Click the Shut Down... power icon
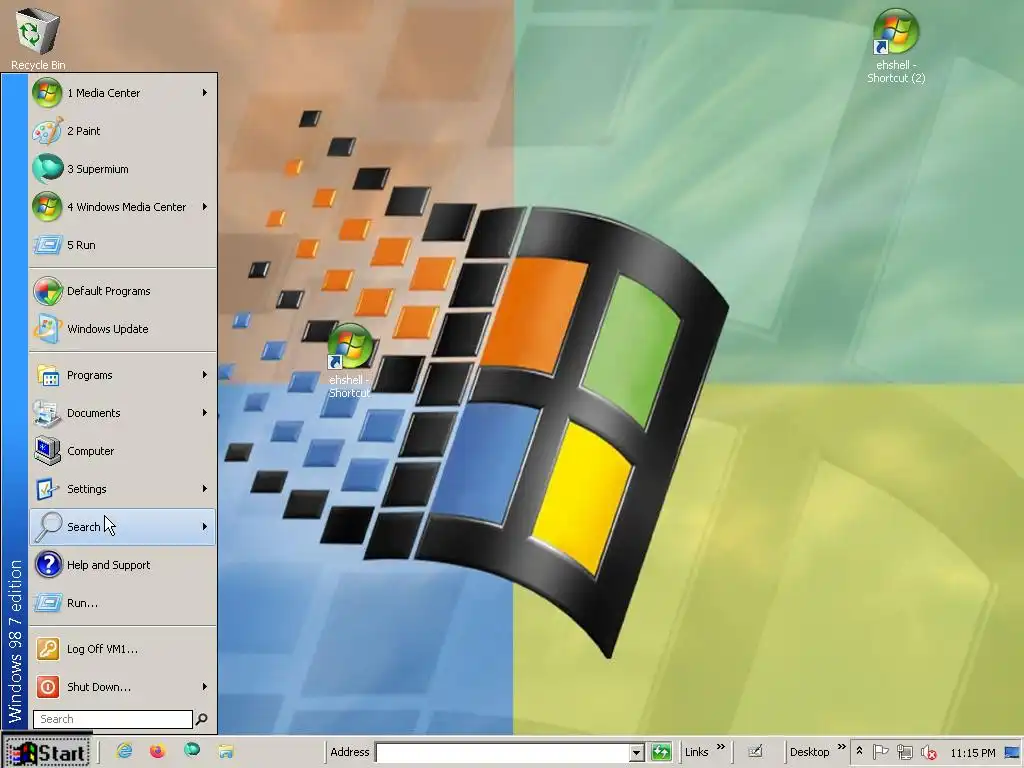The image size is (1024, 768). coord(48,686)
